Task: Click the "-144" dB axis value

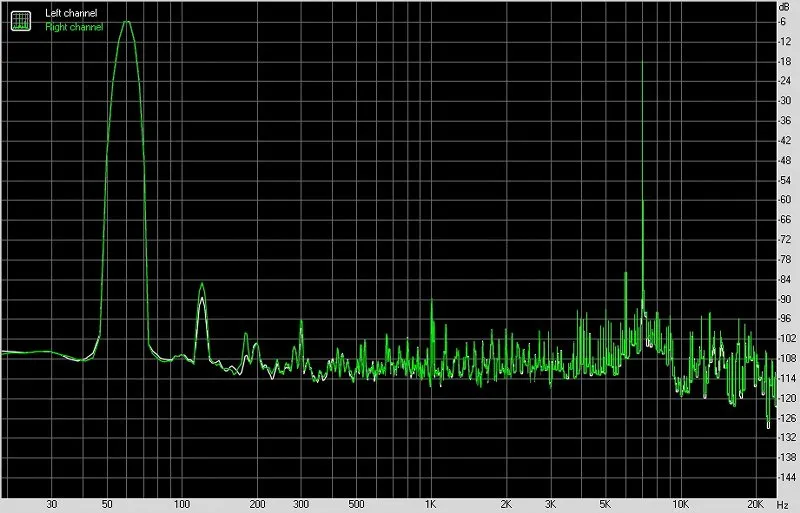Action: 787,477
